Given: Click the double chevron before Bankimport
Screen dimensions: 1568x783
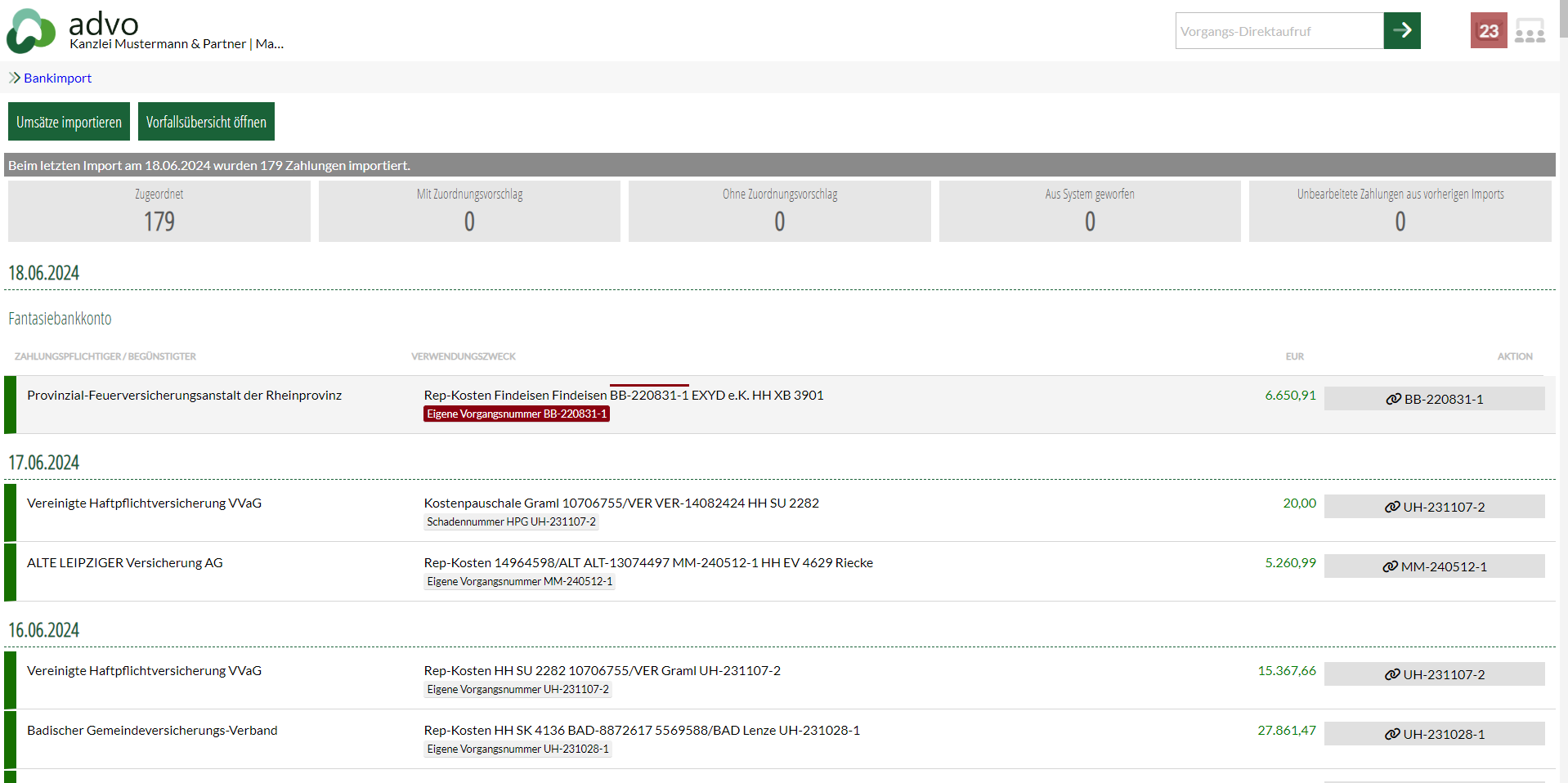Looking at the screenshot, I should click(x=14, y=78).
